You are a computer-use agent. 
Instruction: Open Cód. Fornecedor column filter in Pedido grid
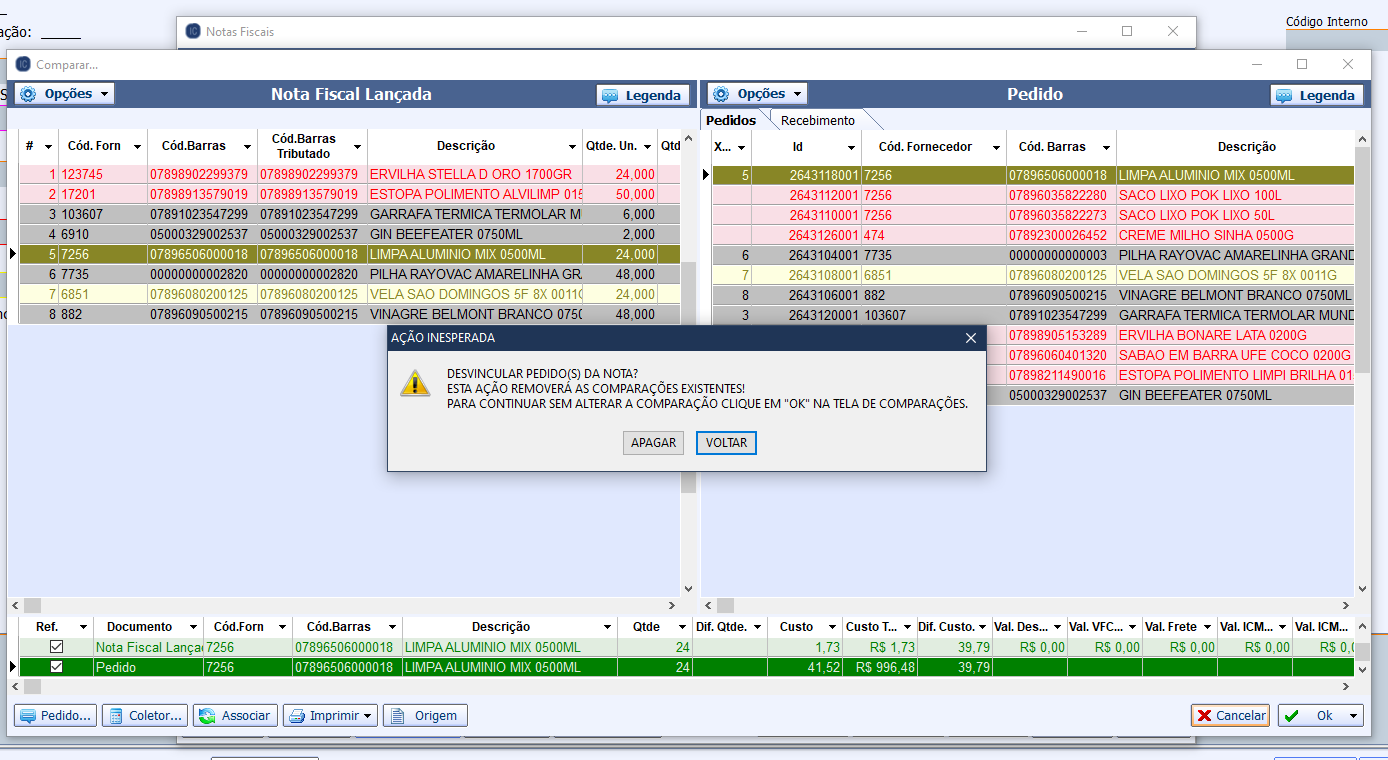[x=996, y=148]
